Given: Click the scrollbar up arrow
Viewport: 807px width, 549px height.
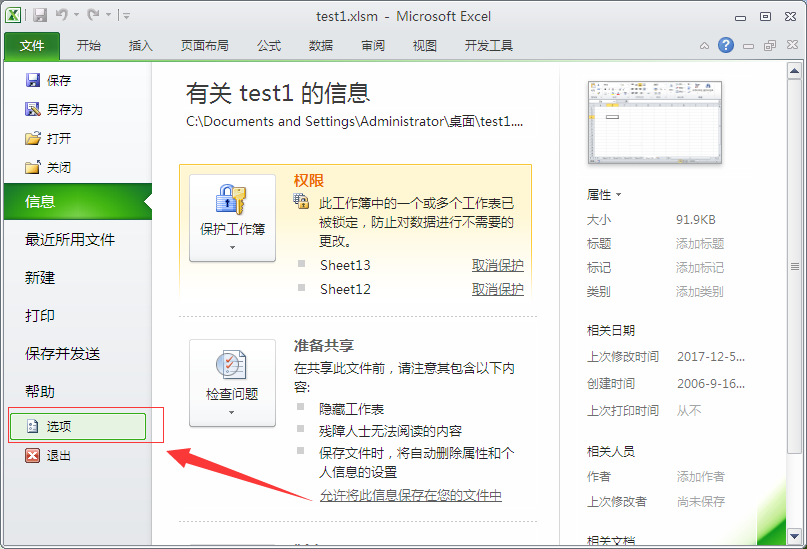Looking at the screenshot, I should point(794,70).
